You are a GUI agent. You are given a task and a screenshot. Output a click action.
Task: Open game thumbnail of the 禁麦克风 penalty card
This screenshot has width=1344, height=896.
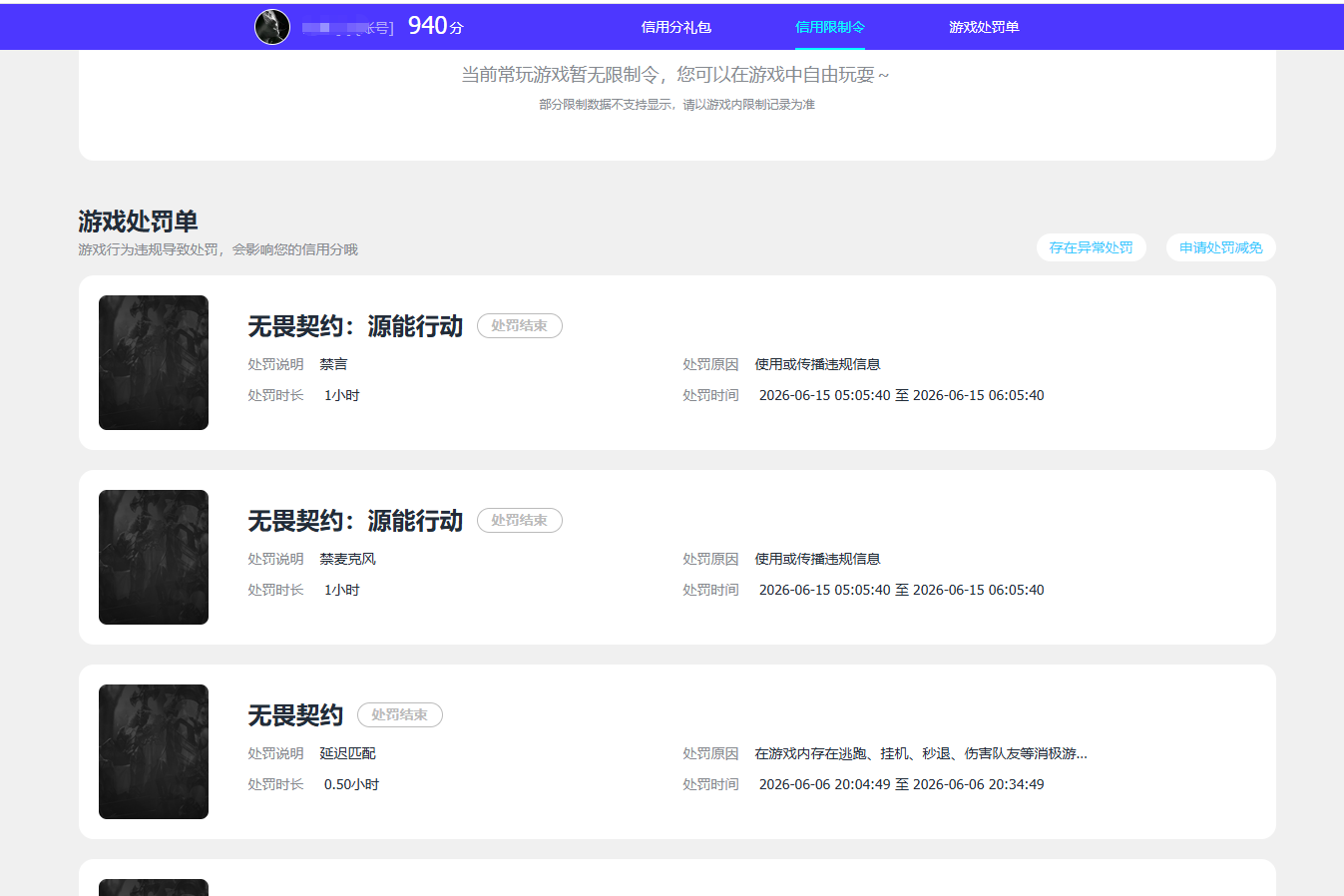pyautogui.click(x=154, y=557)
